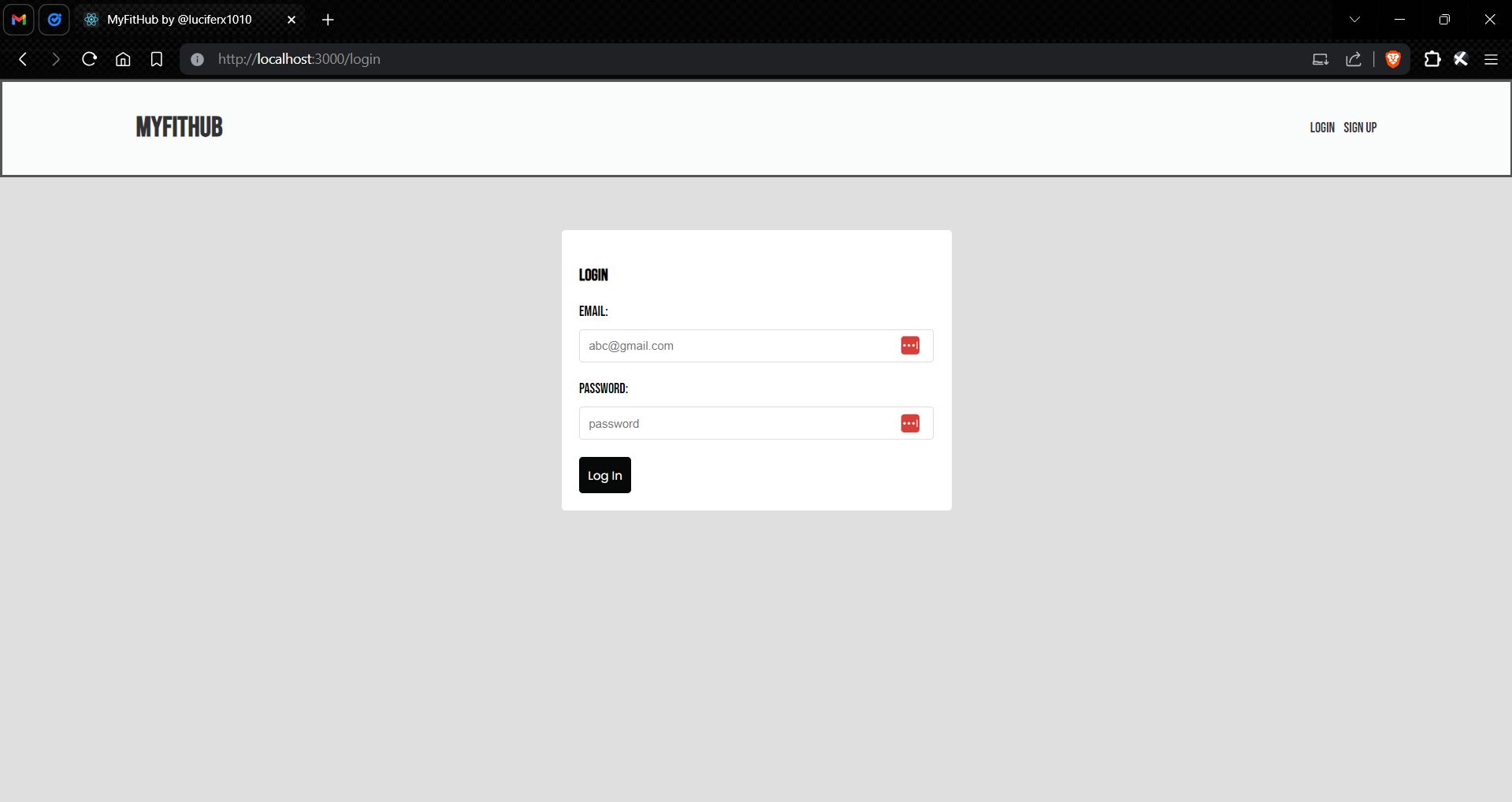Bookmark this login page
The image size is (1512, 802).
point(157,59)
